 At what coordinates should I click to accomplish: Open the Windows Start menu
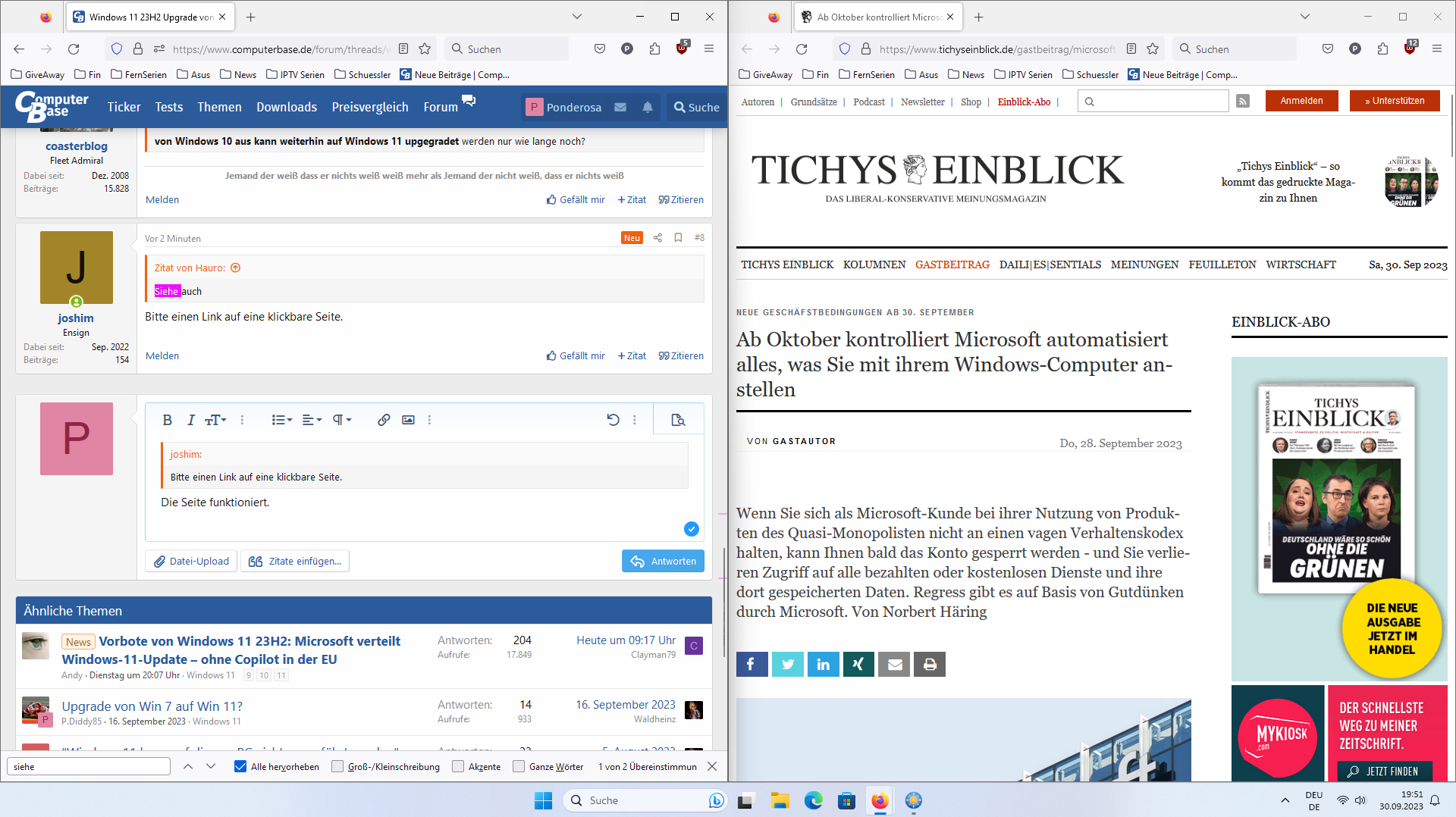coord(544,800)
